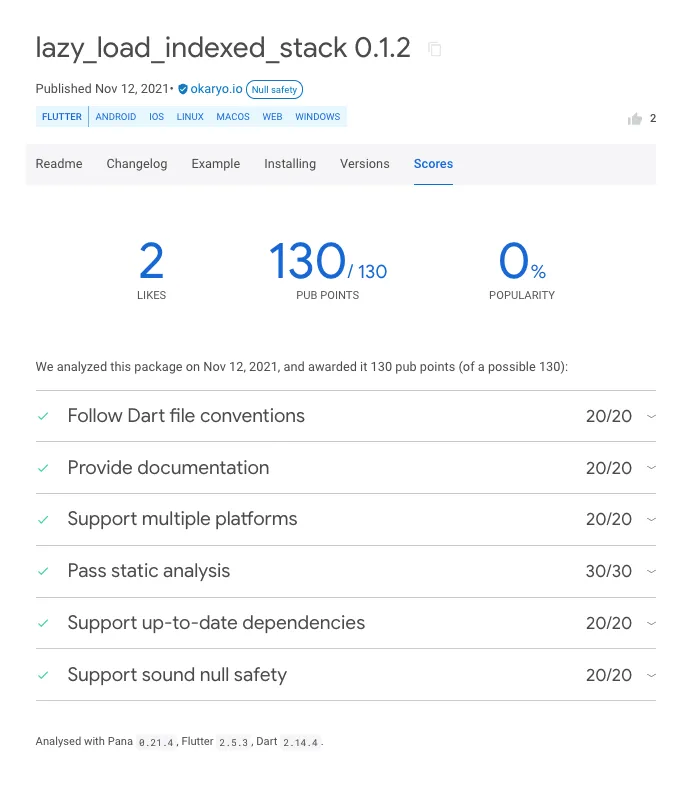Click the thumbs-up like icon
The height and width of the screenshot is (785, 695).
tap(634, 118)
